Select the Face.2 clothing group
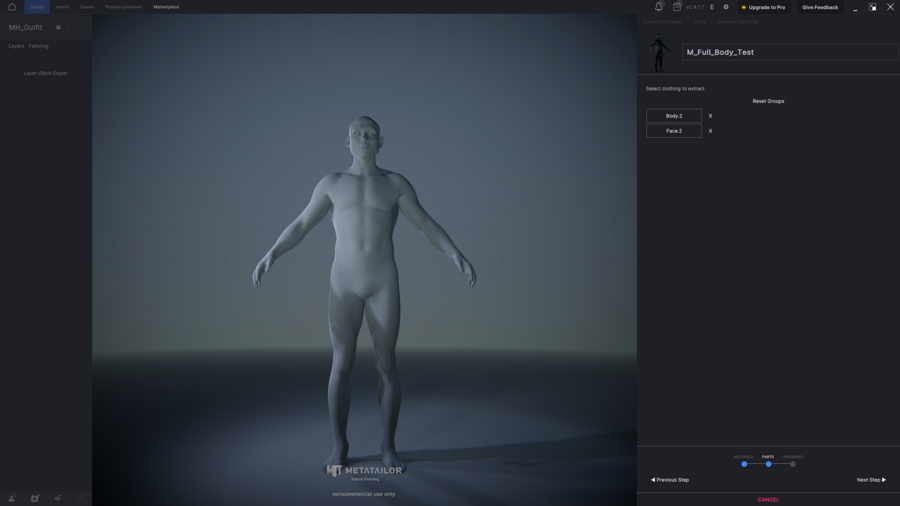The height and width of the screenshot is (506, 900). [x=674, y=131]
